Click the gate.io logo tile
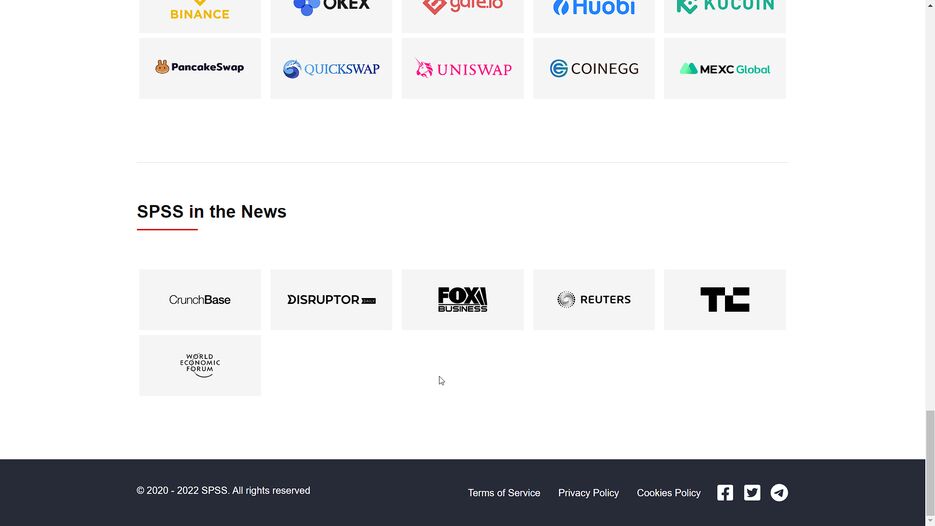 [463, 16]
